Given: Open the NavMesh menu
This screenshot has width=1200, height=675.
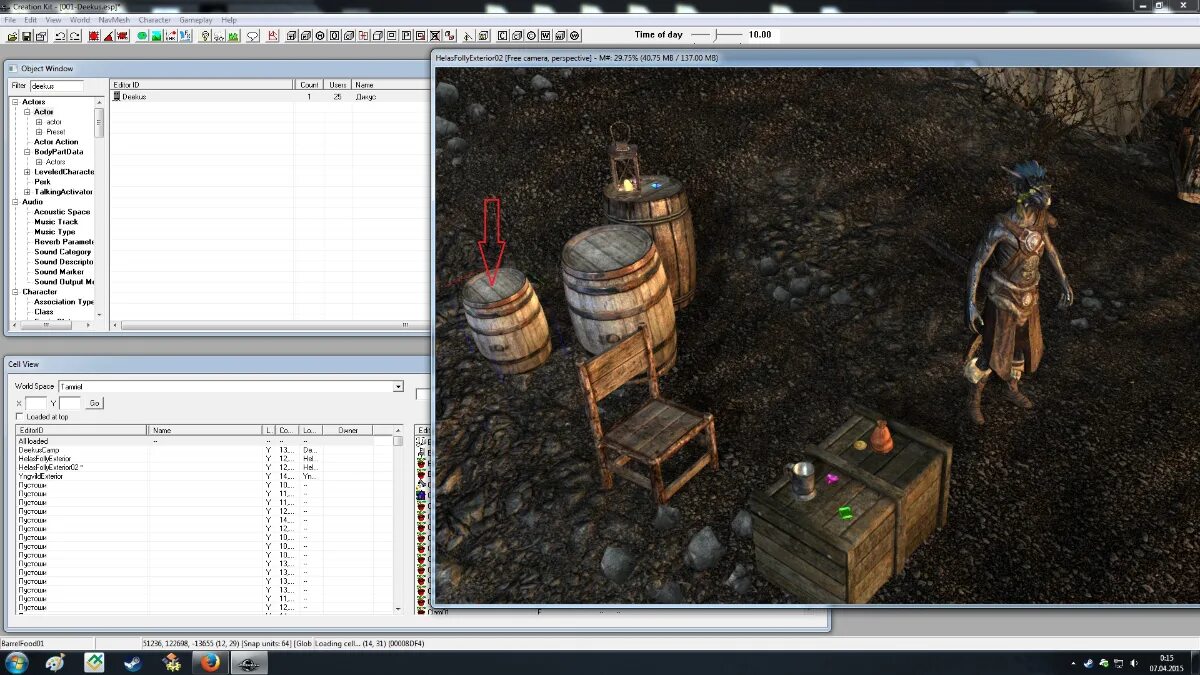Looking at the screenshot, I should 114,20.
